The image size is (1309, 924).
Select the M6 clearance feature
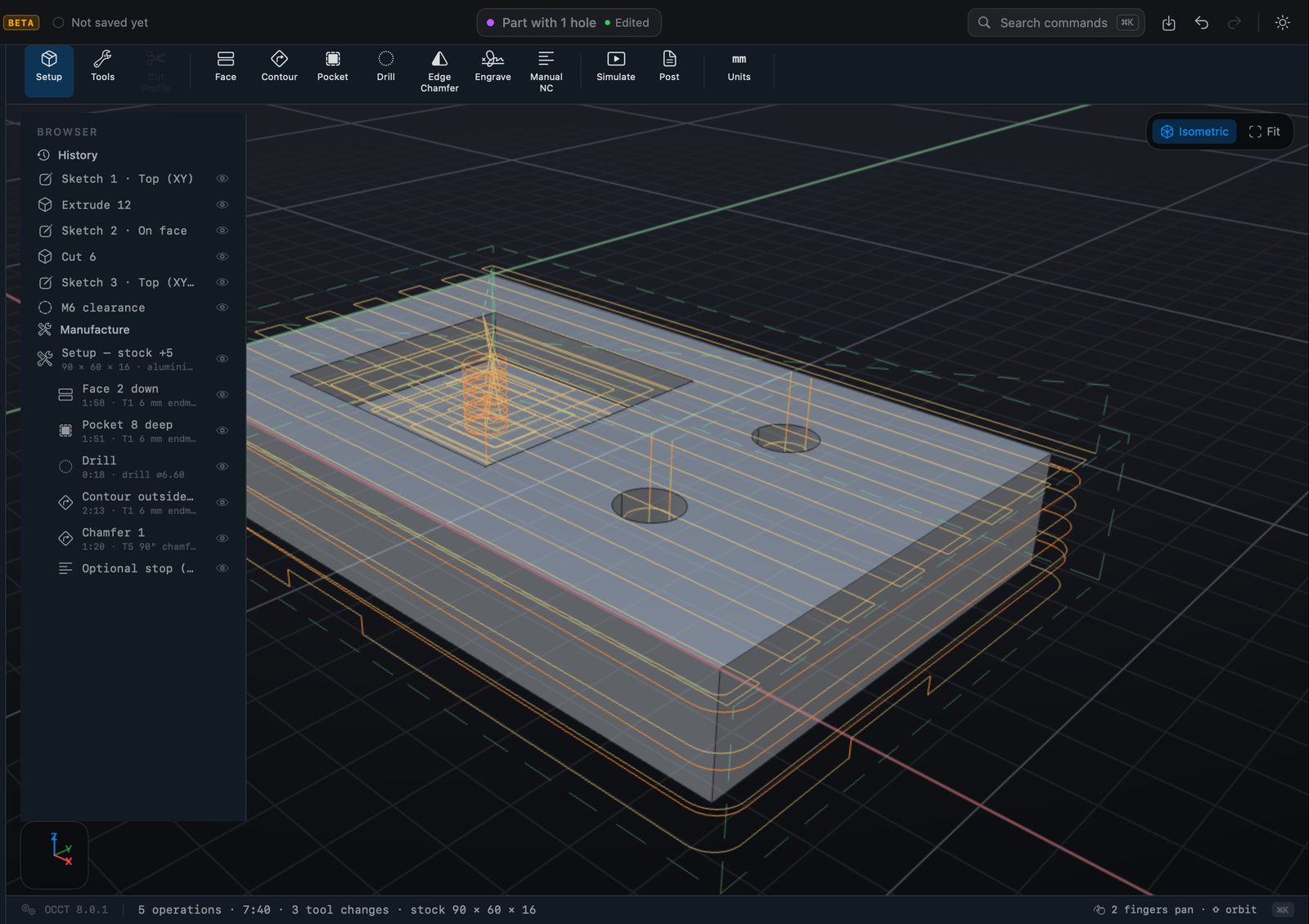pos(133,307)
